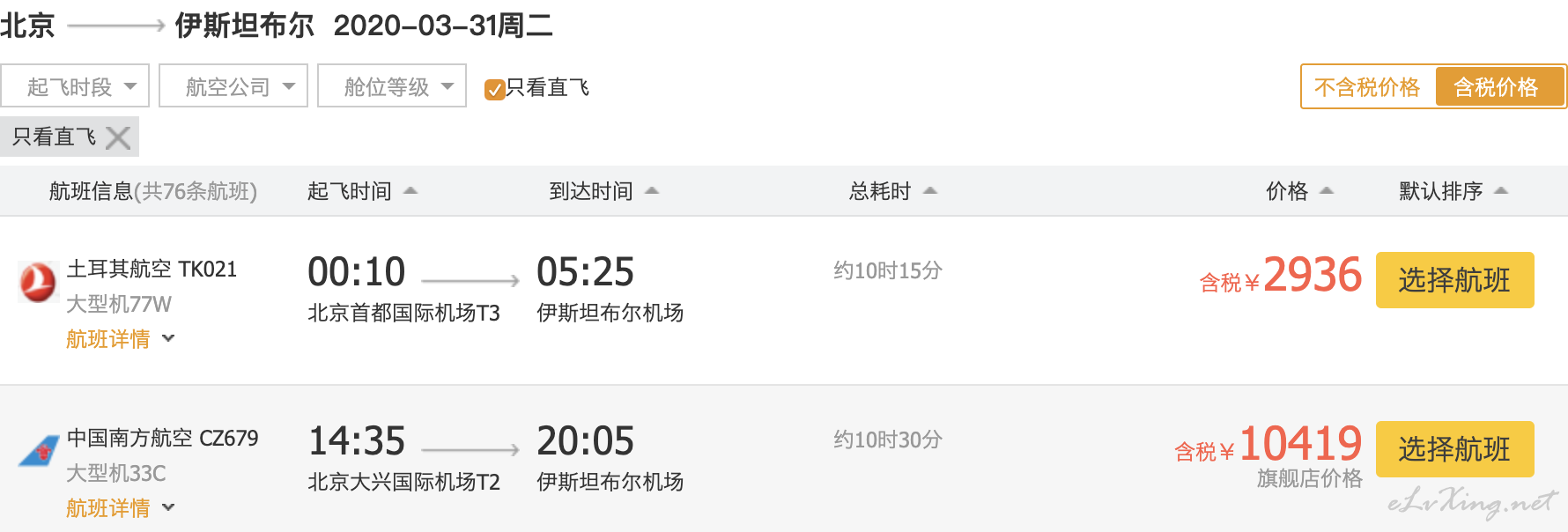Image resolution: width=1568 pixels, height=532 pixels.
Task: Sort by 到达时间 arrow icon
Action: tap(652, 190)
